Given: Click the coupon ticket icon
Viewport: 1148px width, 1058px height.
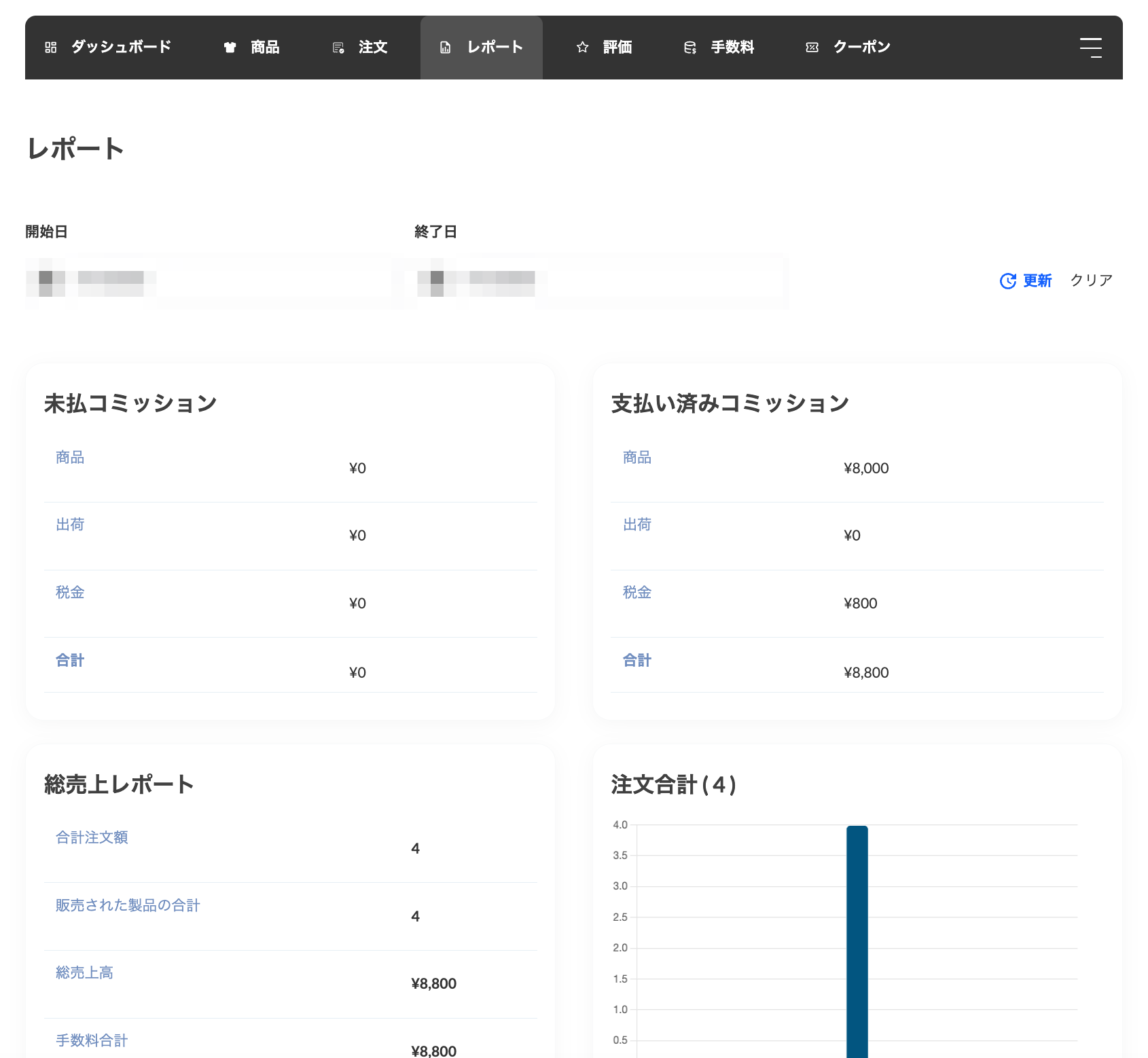Looking at the screenshot, I should [x=812, y=48].
